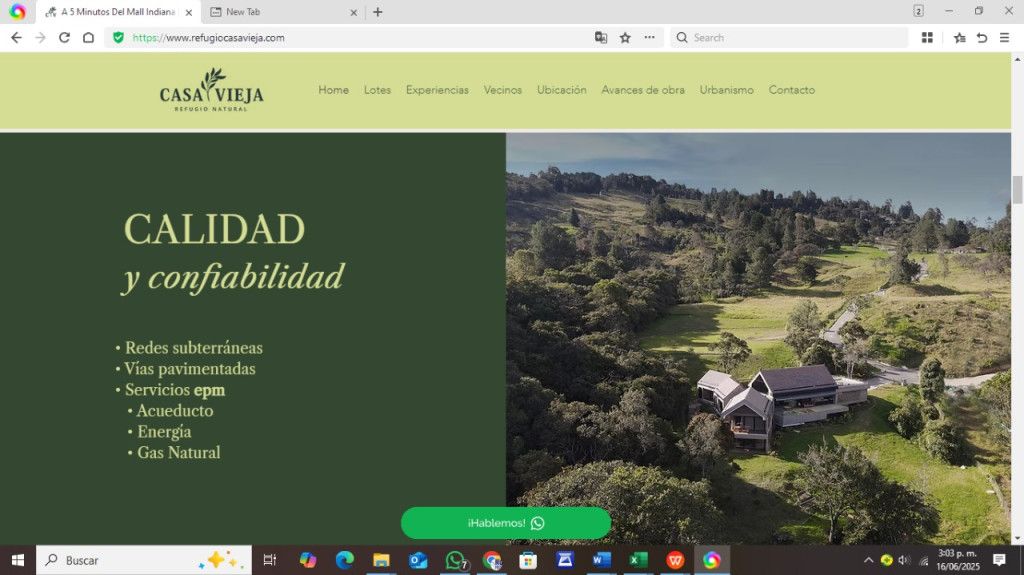Open the notification center icon
1024x575 pixels.
pyautogui.click(x=999, y=560)
